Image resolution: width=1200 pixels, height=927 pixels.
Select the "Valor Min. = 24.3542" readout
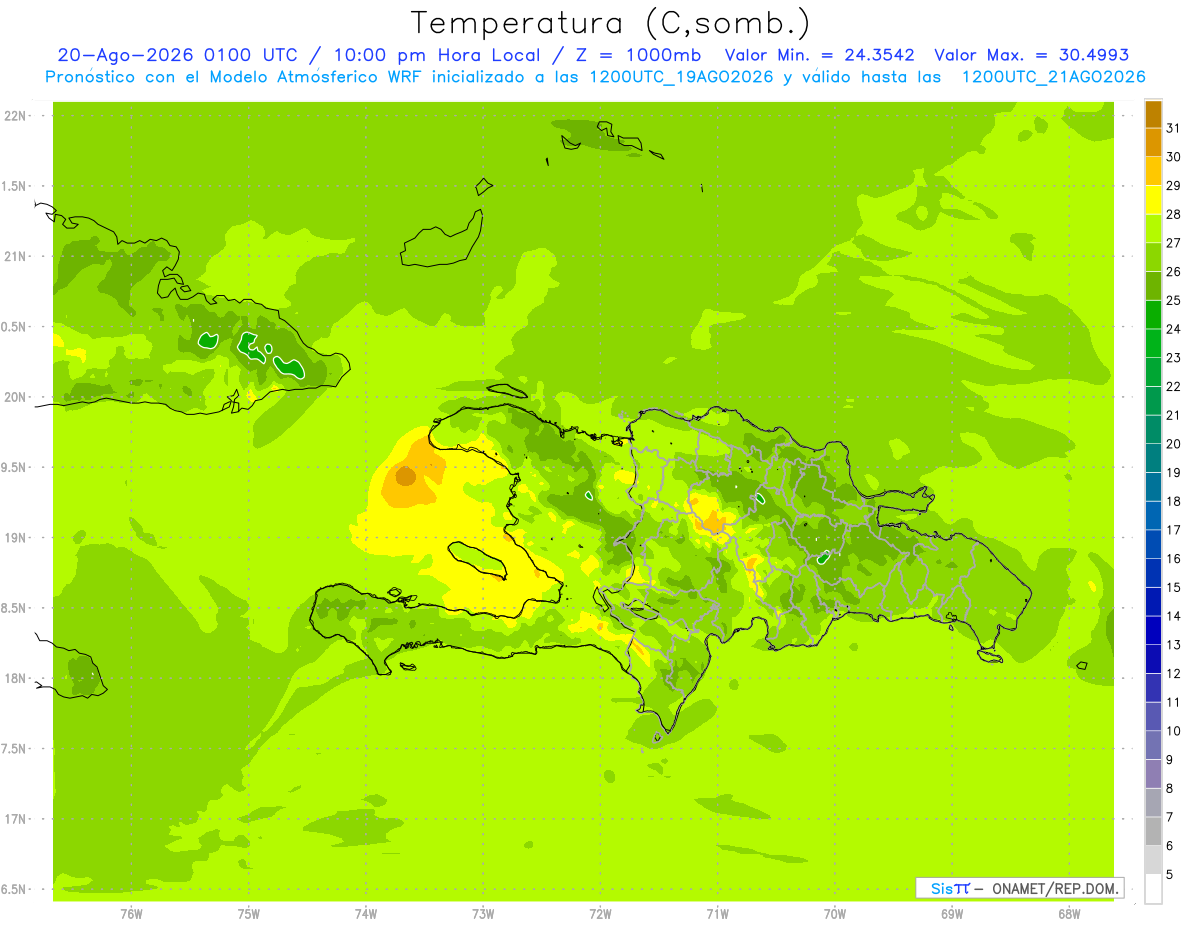[x=820, y=55]
